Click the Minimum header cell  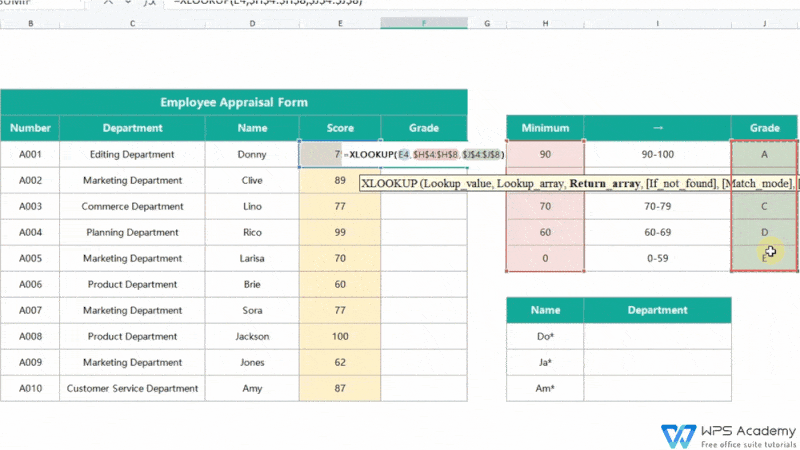tap(545, 128)
